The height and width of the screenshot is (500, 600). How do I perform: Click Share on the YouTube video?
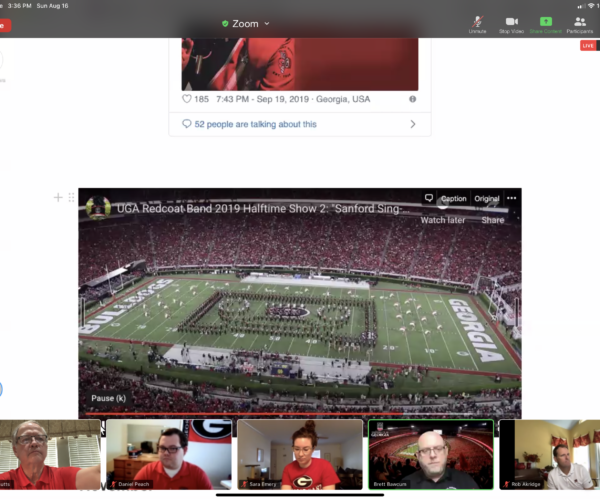tap(492, 220)
